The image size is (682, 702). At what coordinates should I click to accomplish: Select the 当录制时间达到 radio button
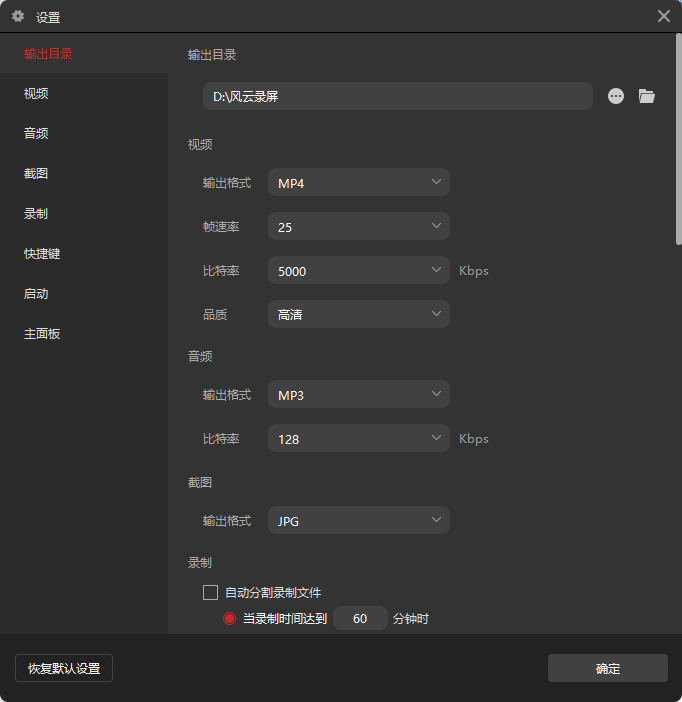click(229, 619)
